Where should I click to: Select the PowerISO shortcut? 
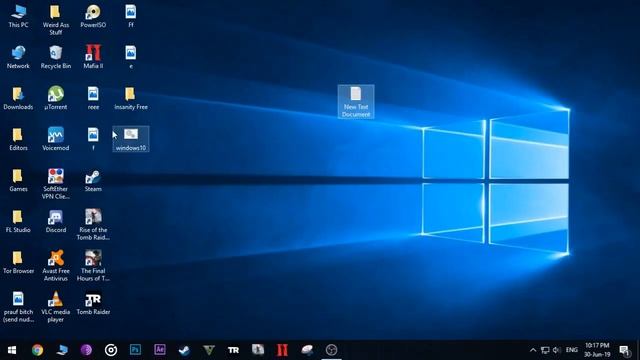pos(93,16)
